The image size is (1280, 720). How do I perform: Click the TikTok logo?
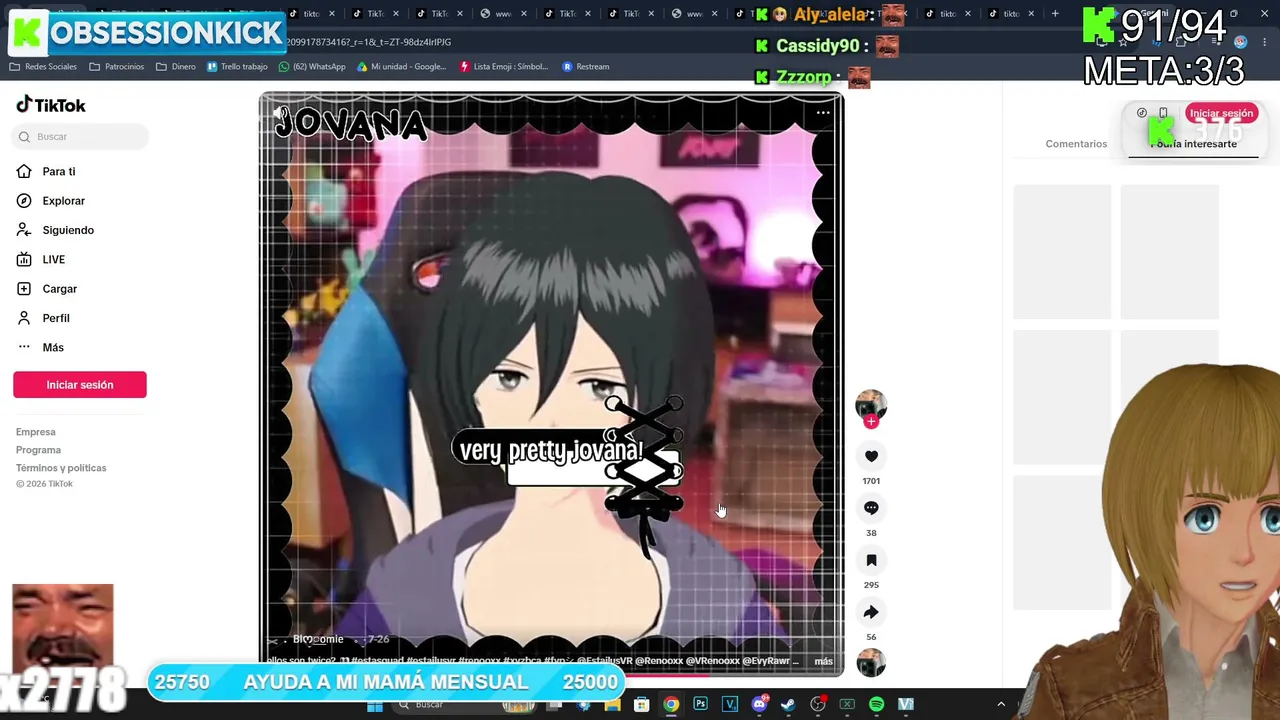(51, 105)
